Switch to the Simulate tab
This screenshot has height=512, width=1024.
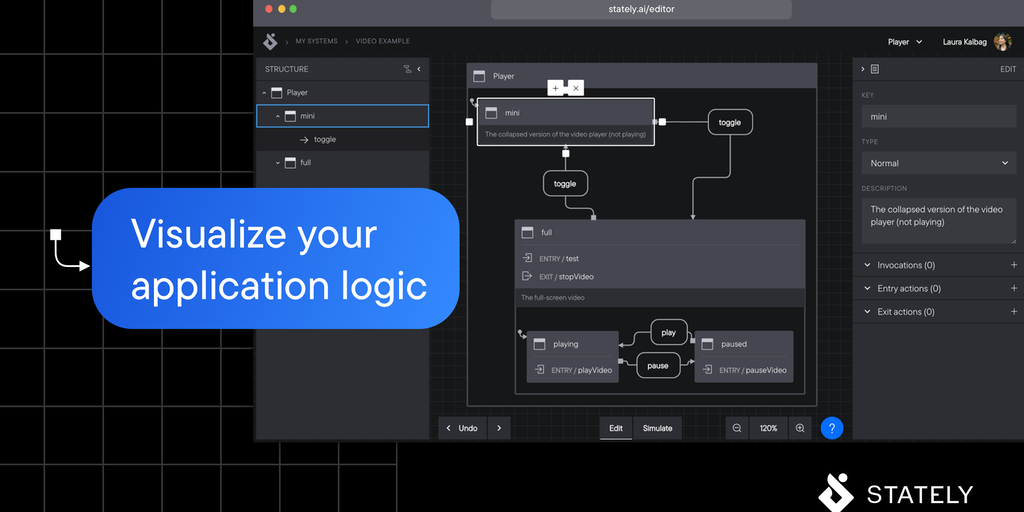657,428
